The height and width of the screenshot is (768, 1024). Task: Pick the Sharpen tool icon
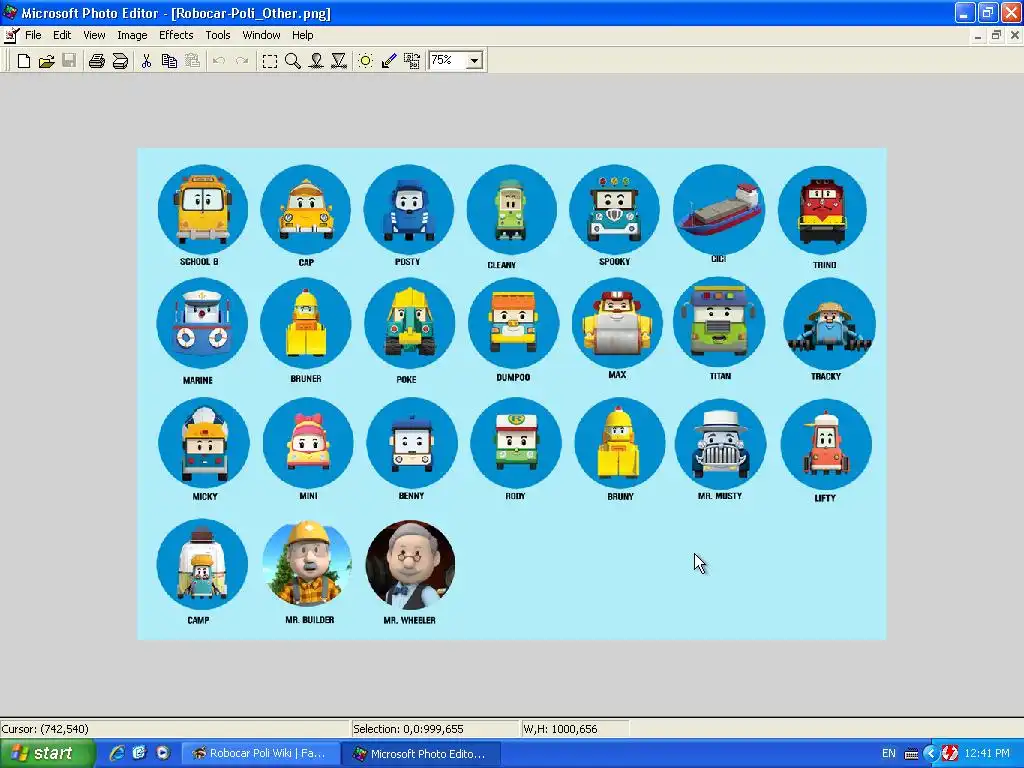click(x=339, y=61)
